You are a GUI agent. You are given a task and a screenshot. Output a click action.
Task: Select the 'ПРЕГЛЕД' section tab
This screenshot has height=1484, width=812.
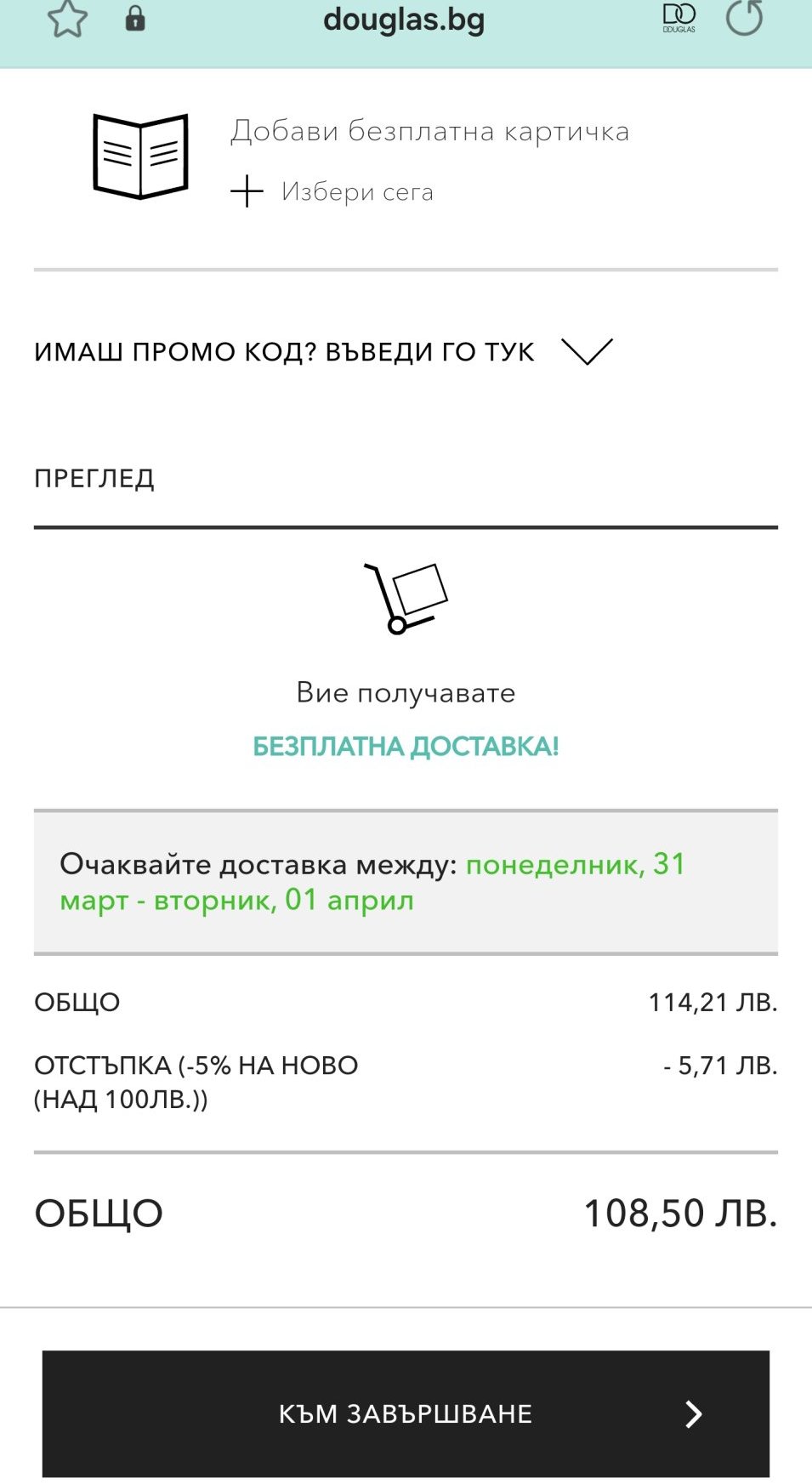click(x=94, y=479)
